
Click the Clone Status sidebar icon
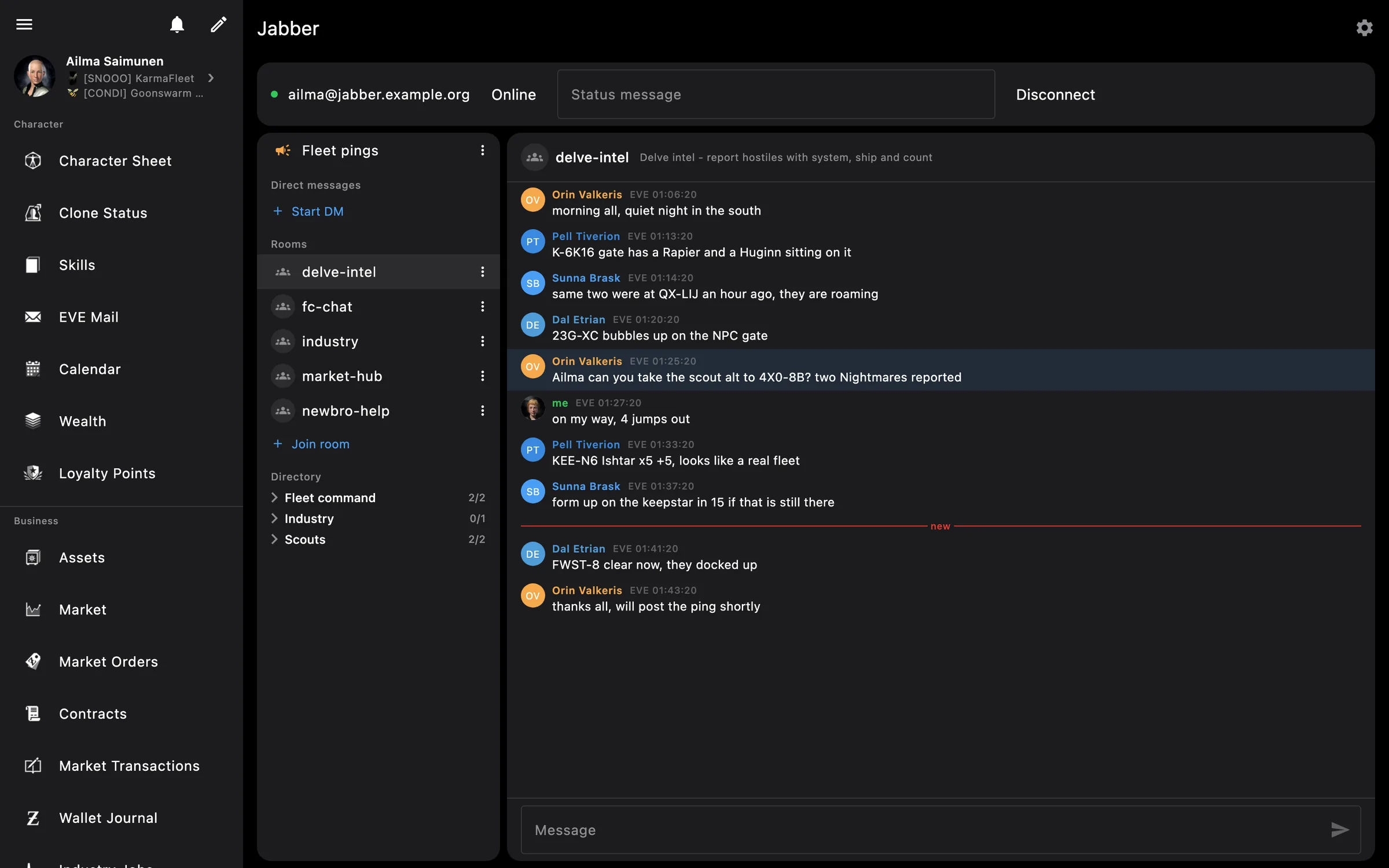(x=33, y=213)
